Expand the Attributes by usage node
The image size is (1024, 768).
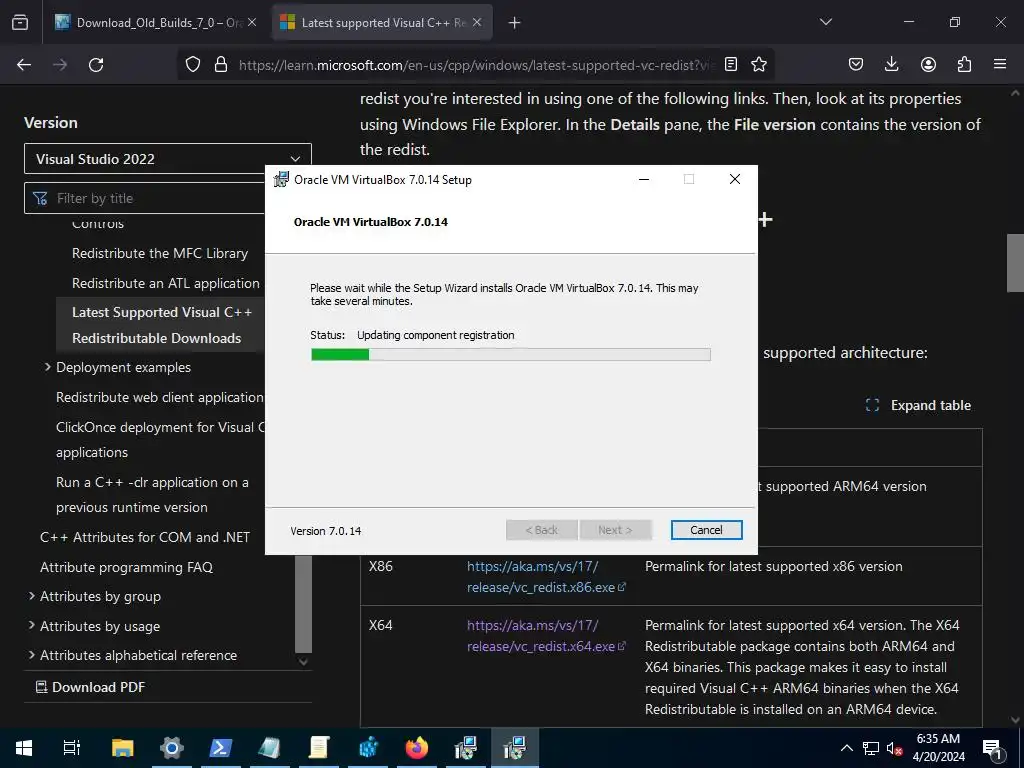31,625
